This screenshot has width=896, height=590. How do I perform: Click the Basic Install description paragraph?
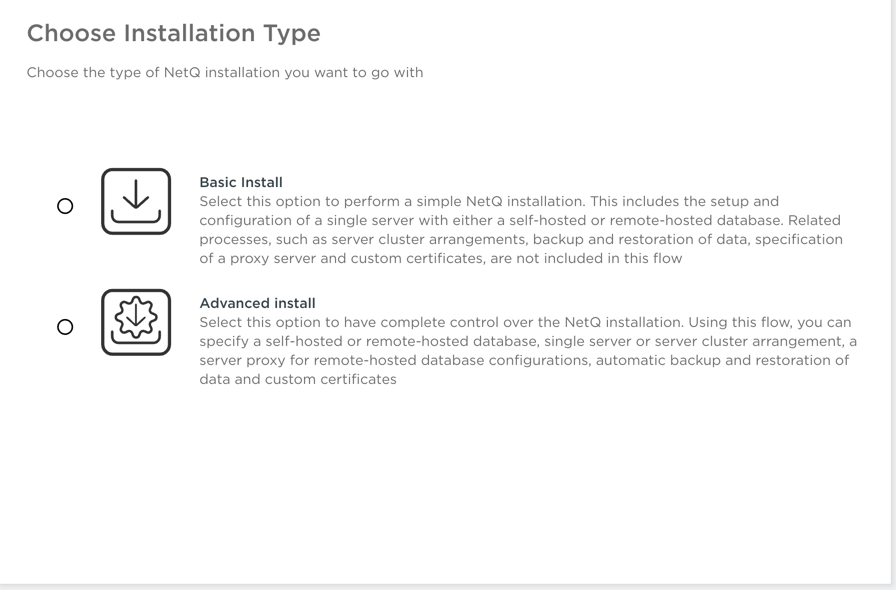pos(520,230)
